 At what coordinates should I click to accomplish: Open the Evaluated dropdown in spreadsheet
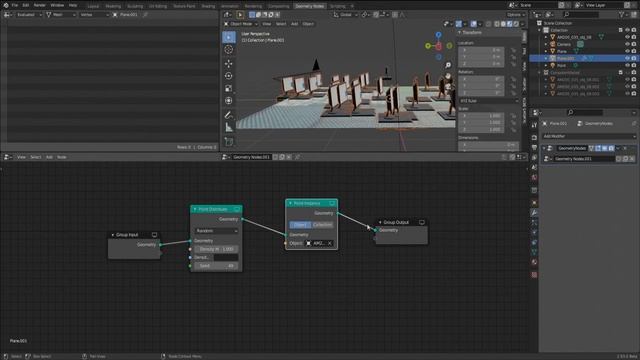[x=28, y=15]
